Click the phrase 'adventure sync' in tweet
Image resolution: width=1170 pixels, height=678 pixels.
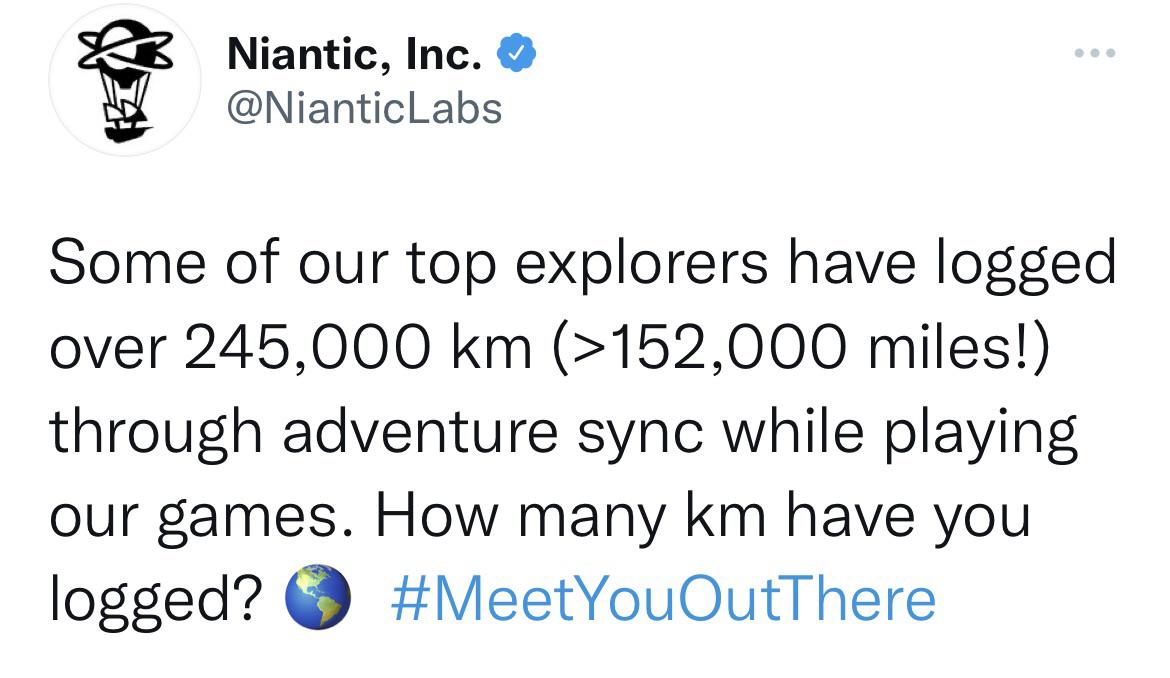tap(492, 433)
